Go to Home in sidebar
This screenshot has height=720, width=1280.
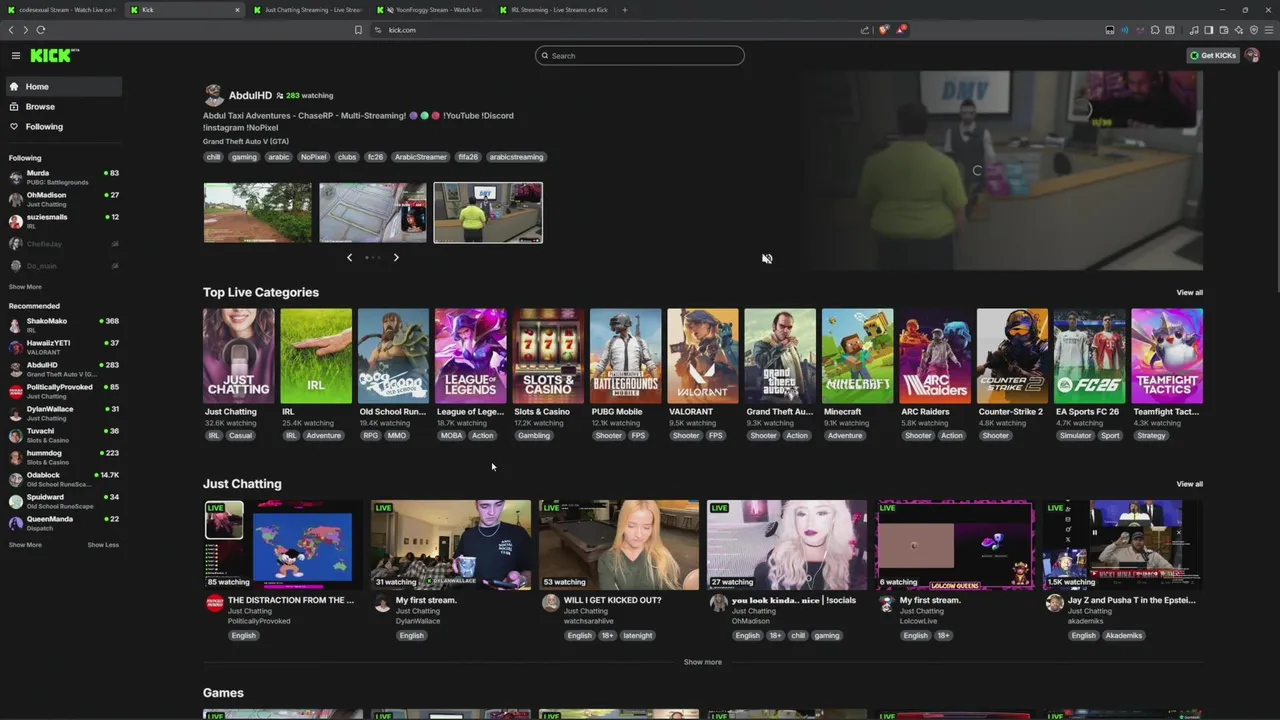[63, 87]
